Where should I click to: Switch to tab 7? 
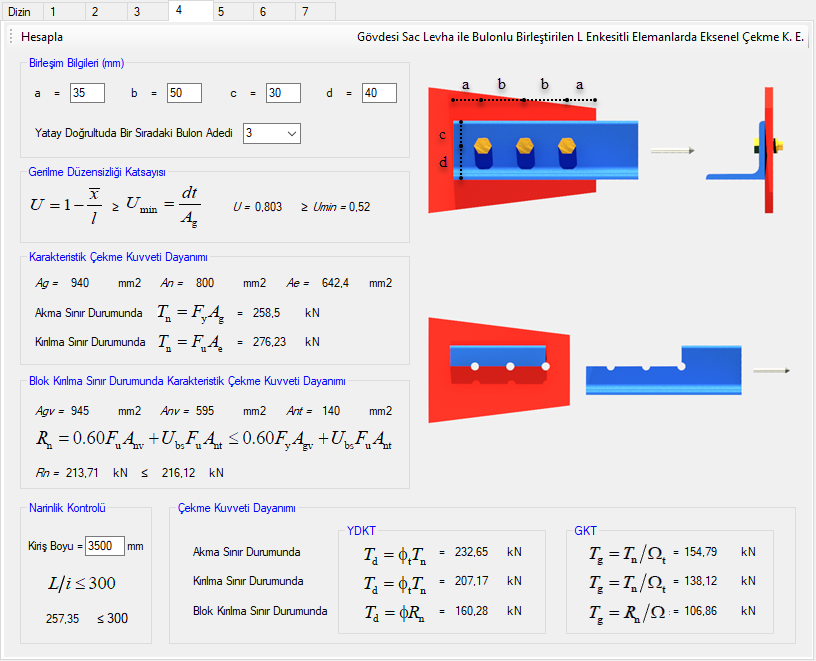click(x=315, y=11)
